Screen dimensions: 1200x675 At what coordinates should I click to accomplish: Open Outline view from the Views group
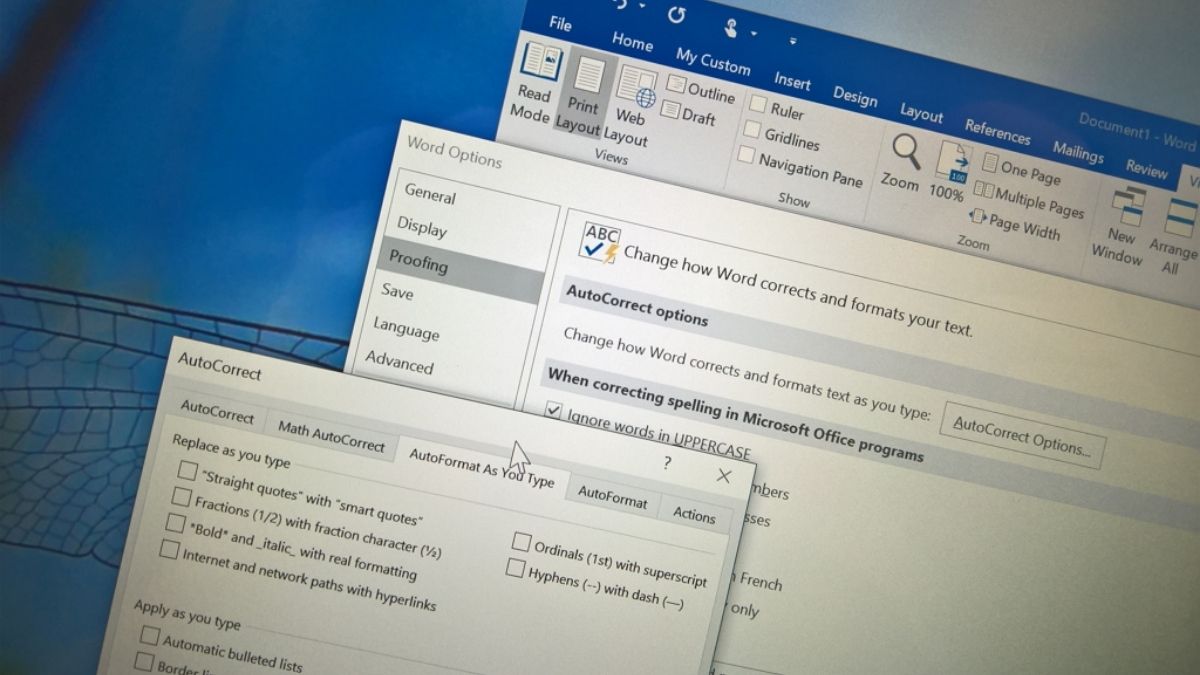(x=701, y=90)
